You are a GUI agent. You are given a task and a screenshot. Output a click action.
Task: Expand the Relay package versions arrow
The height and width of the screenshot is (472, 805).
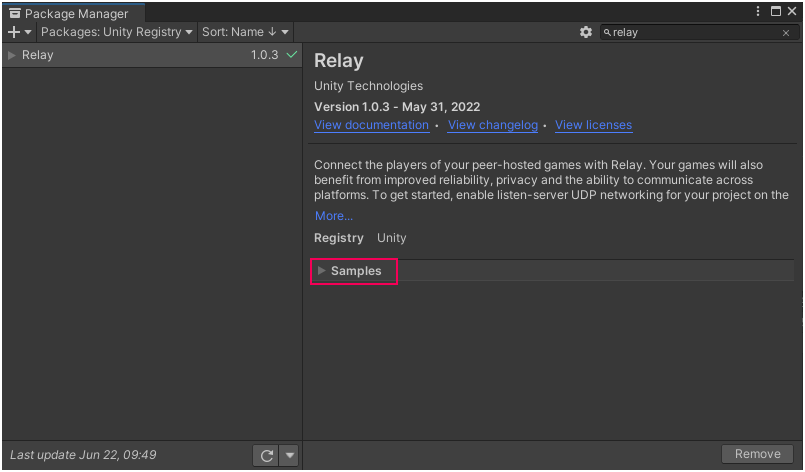12,55
